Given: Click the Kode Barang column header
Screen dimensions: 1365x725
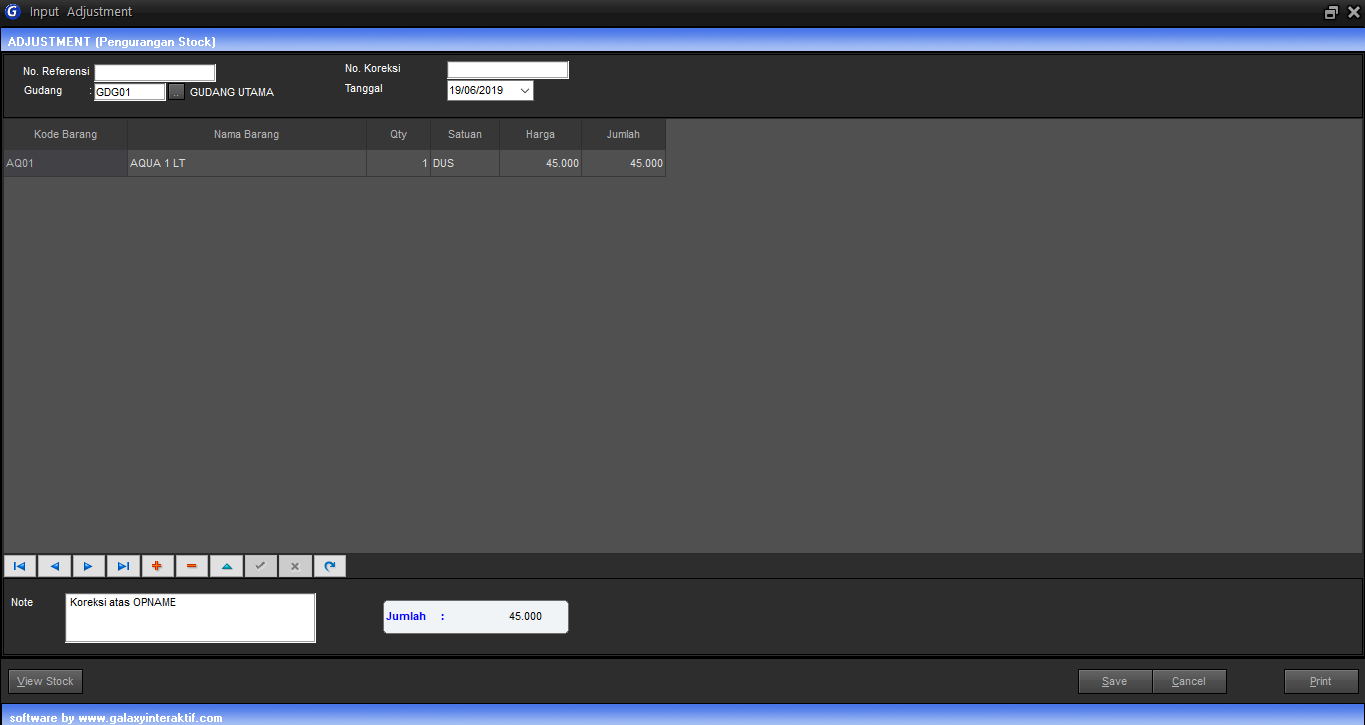Looking at the screenshot, I should (x=65, y=135).
